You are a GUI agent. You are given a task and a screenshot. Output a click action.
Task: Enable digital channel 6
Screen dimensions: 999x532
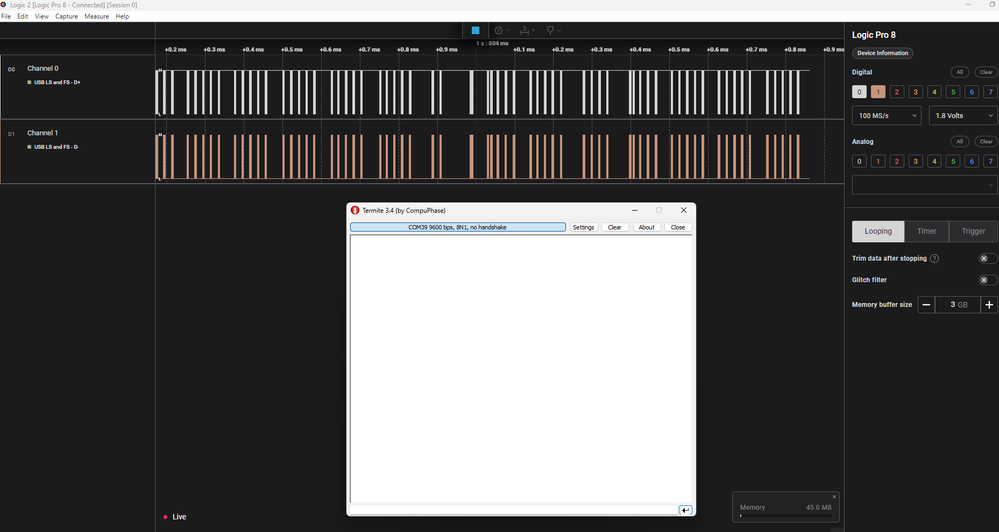coord(972,92)
